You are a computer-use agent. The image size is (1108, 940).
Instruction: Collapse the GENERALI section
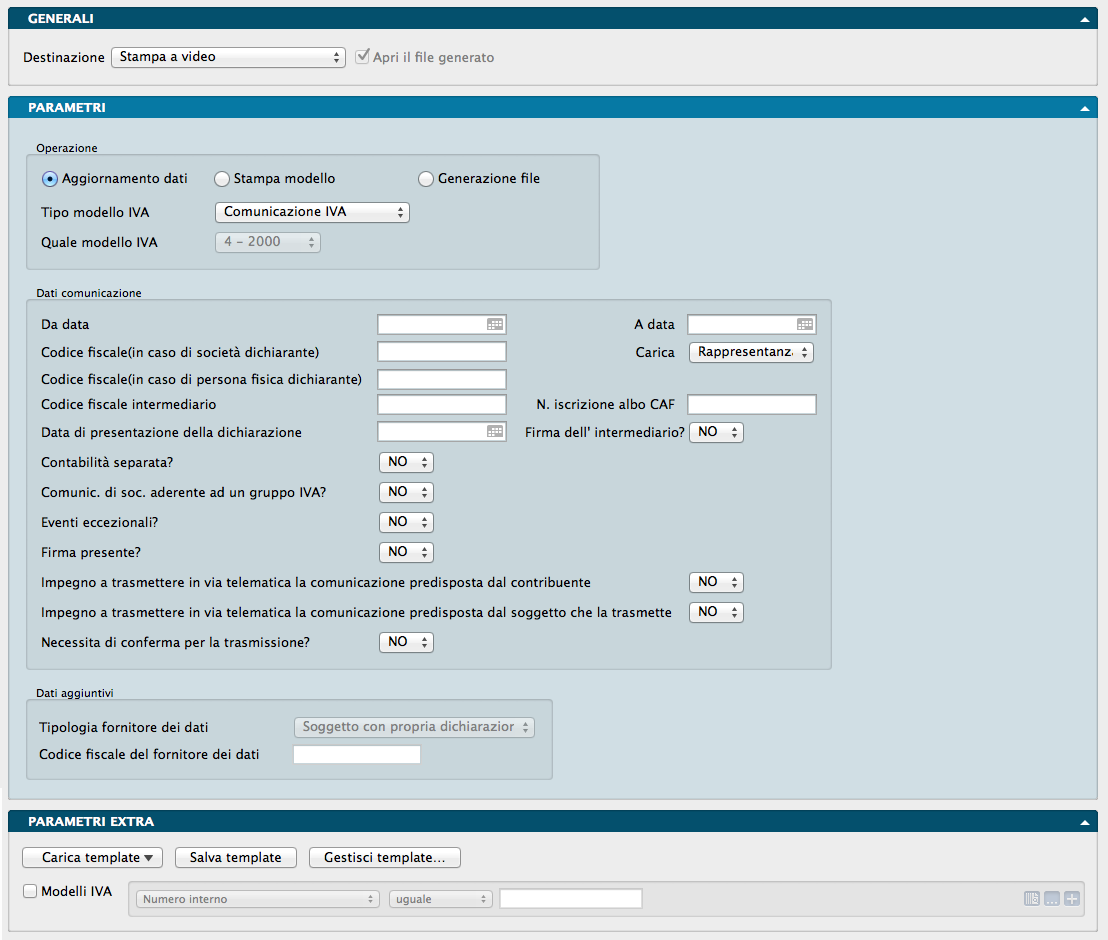click(x=1084, y=19)
